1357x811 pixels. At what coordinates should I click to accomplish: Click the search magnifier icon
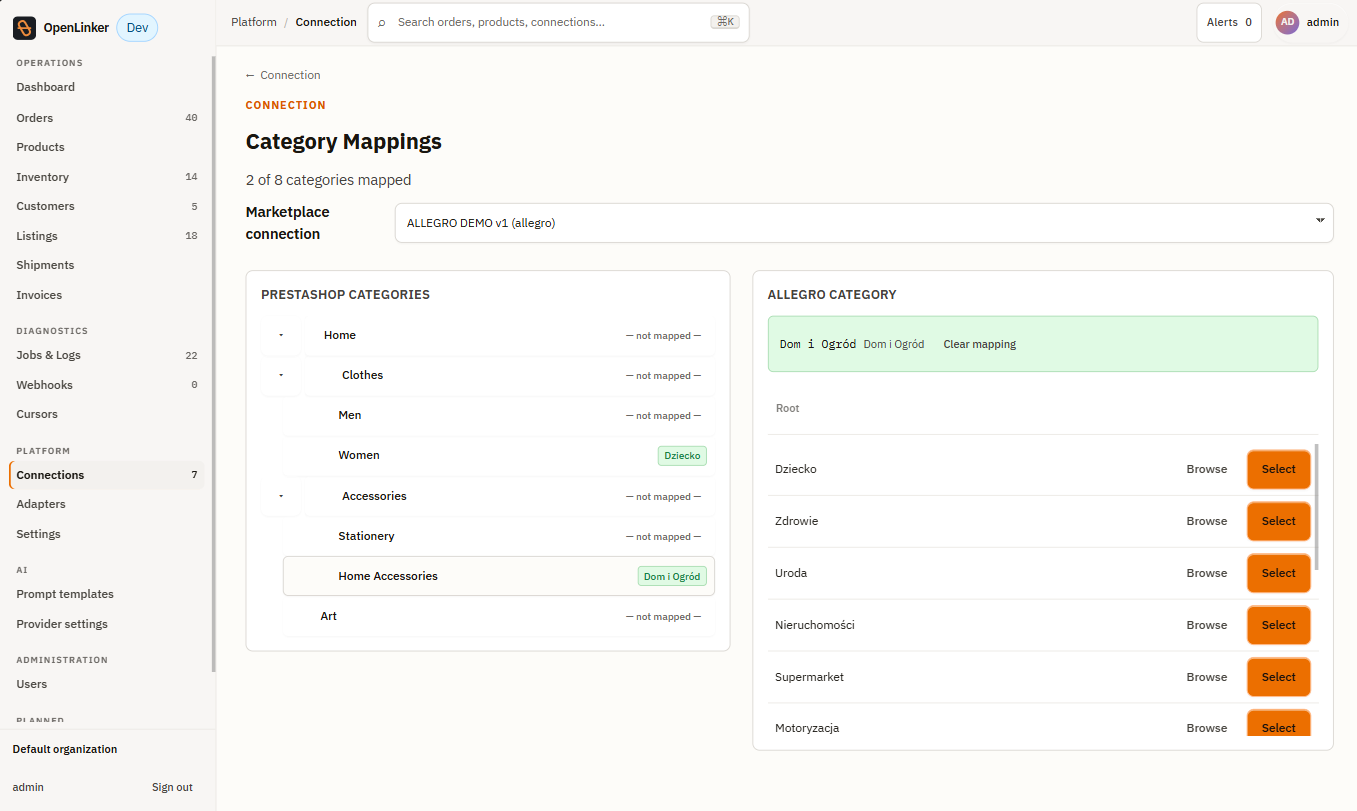382,22
